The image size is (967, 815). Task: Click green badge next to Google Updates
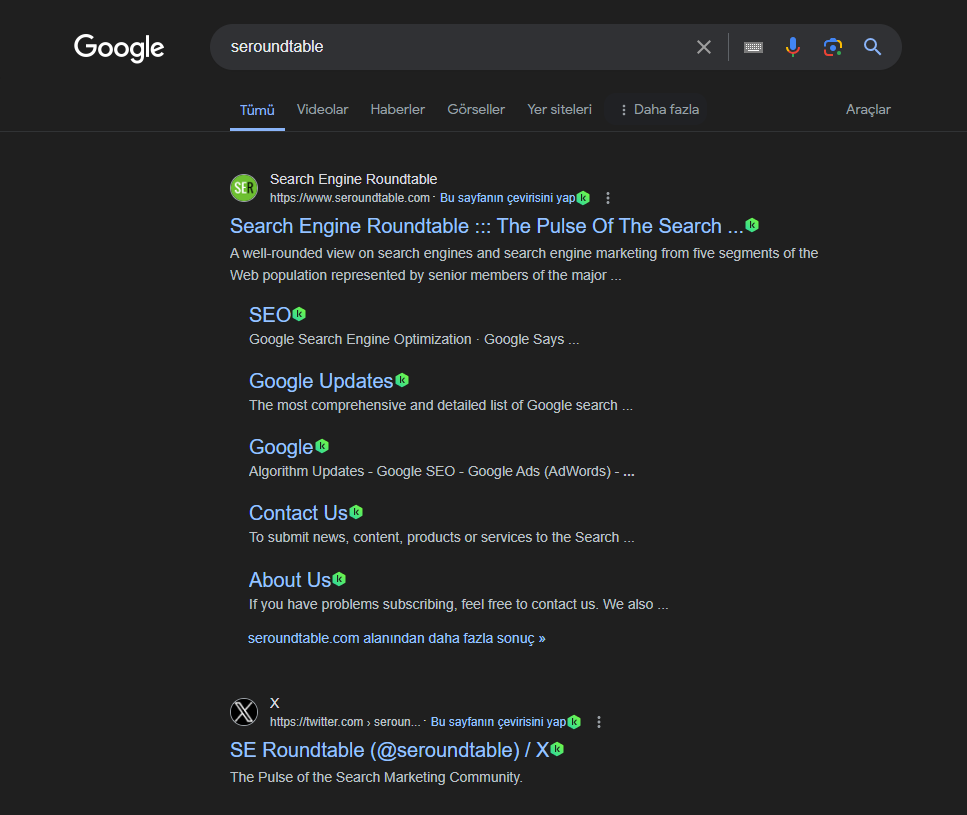tap(402, 380)
